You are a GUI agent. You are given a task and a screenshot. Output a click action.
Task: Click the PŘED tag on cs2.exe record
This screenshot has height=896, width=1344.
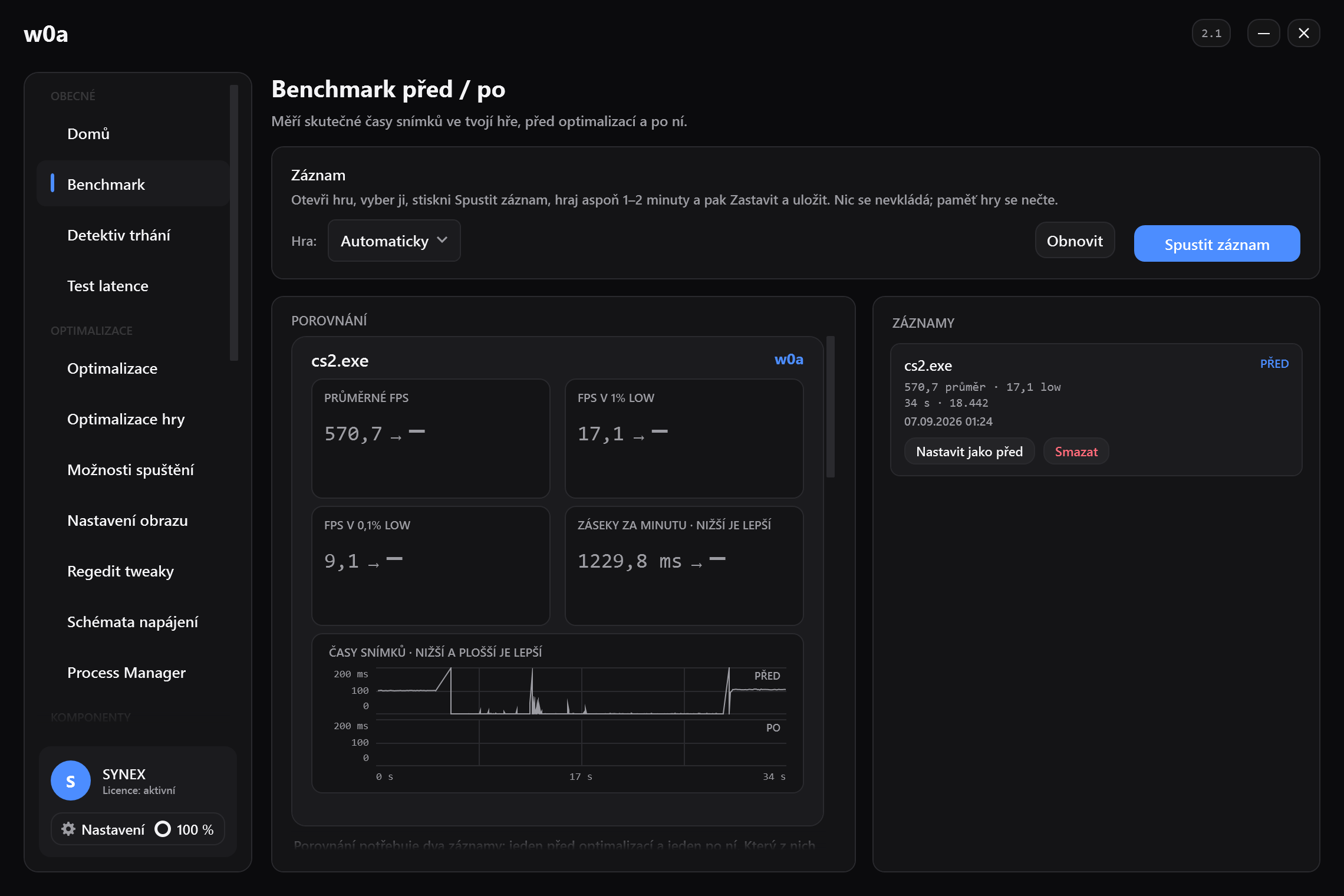pyautogui.click(x=1274, y=364)
